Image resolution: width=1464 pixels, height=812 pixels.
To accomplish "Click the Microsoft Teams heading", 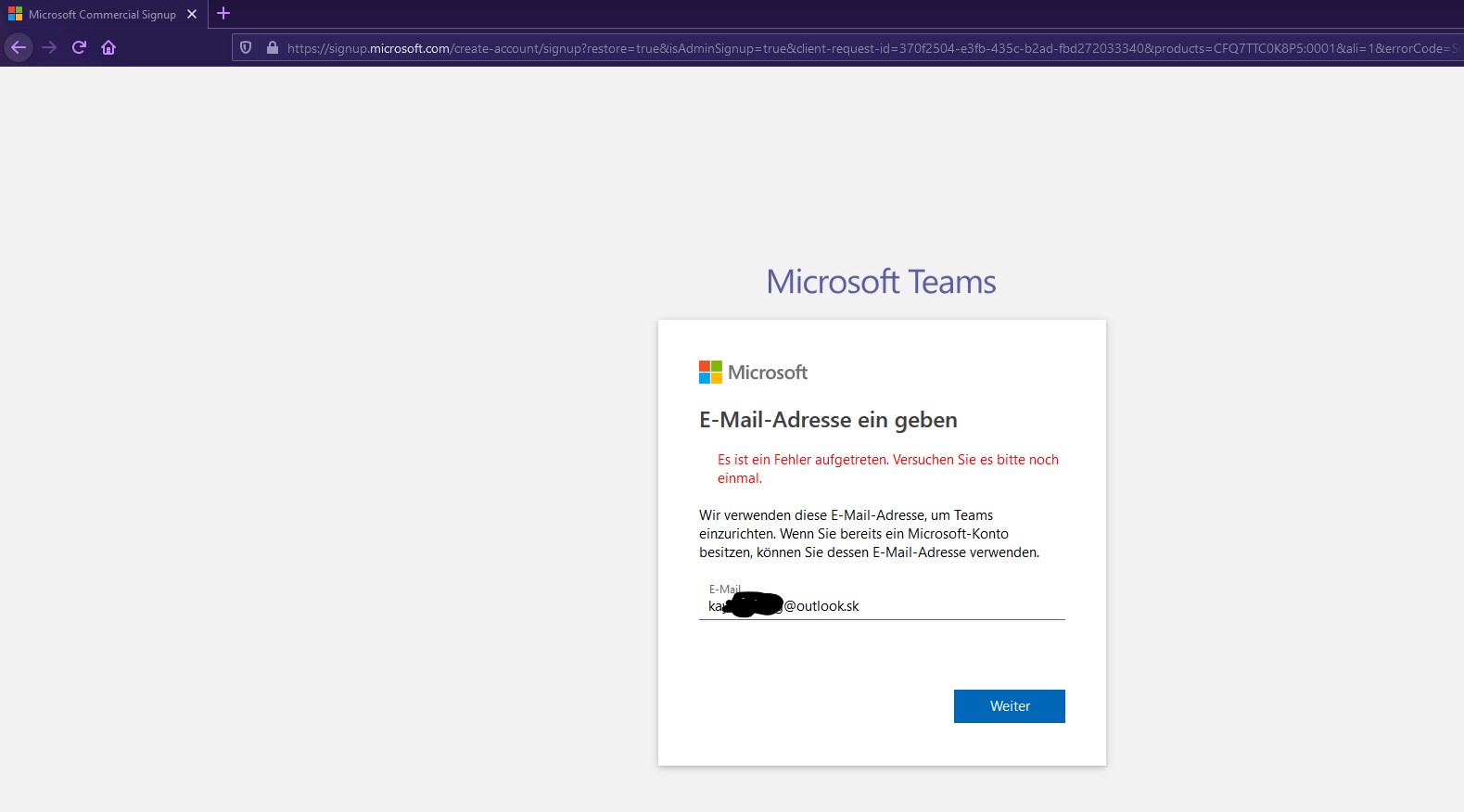I will pyautogui.click(x=881, y=282).
